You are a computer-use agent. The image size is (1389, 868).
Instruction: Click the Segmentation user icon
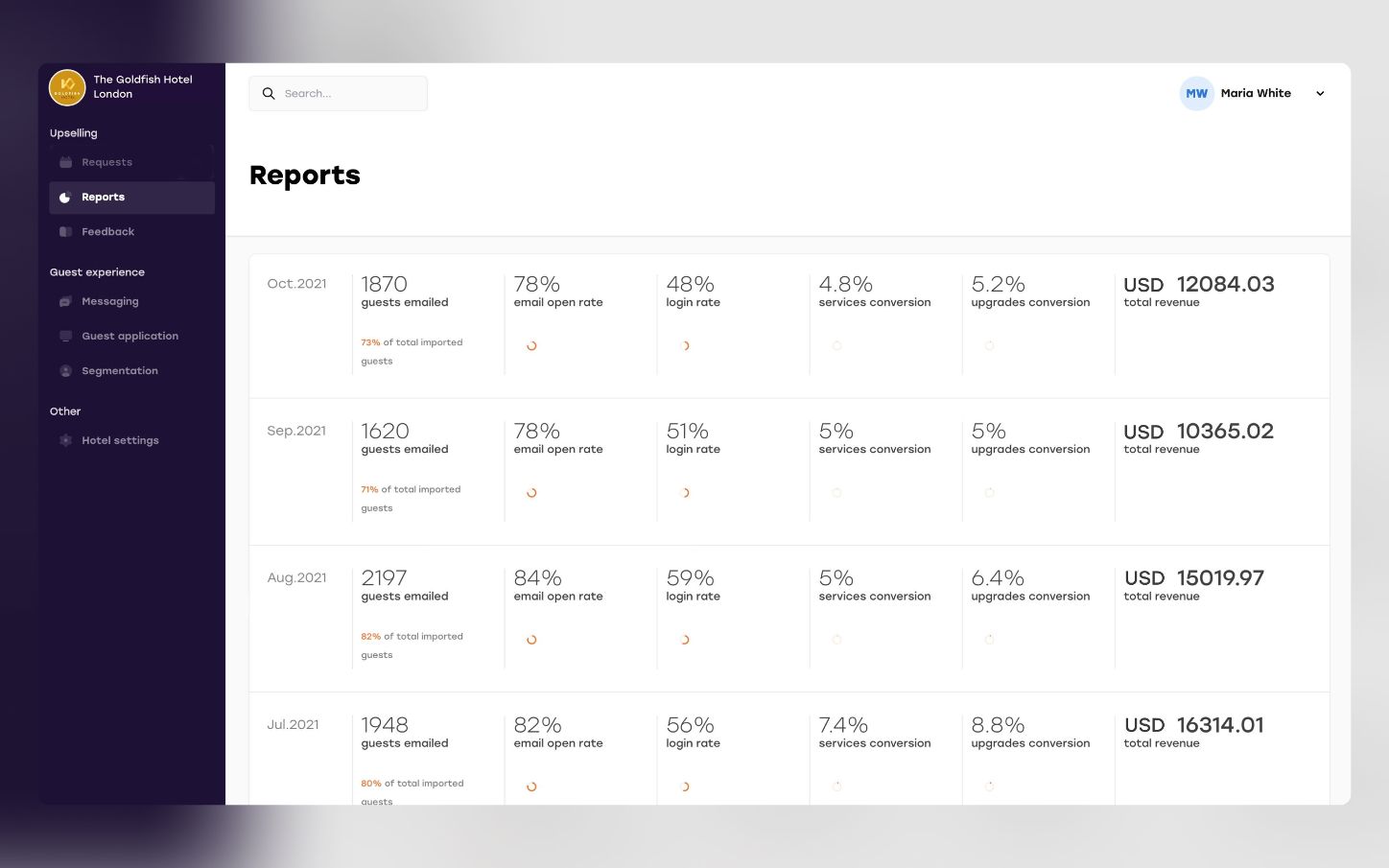(x=65, y=371)
